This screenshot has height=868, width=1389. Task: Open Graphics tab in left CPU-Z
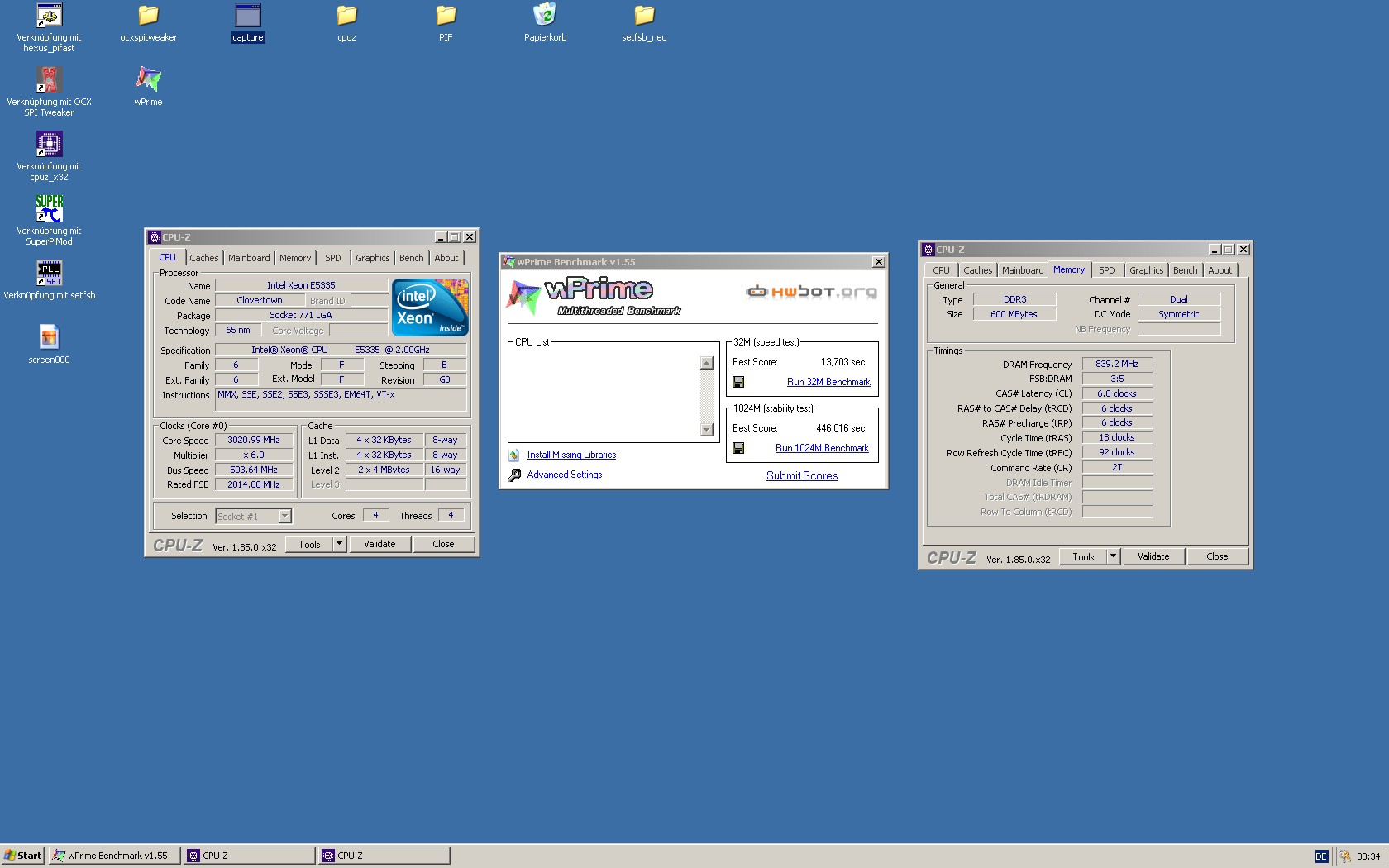point(373,258)
